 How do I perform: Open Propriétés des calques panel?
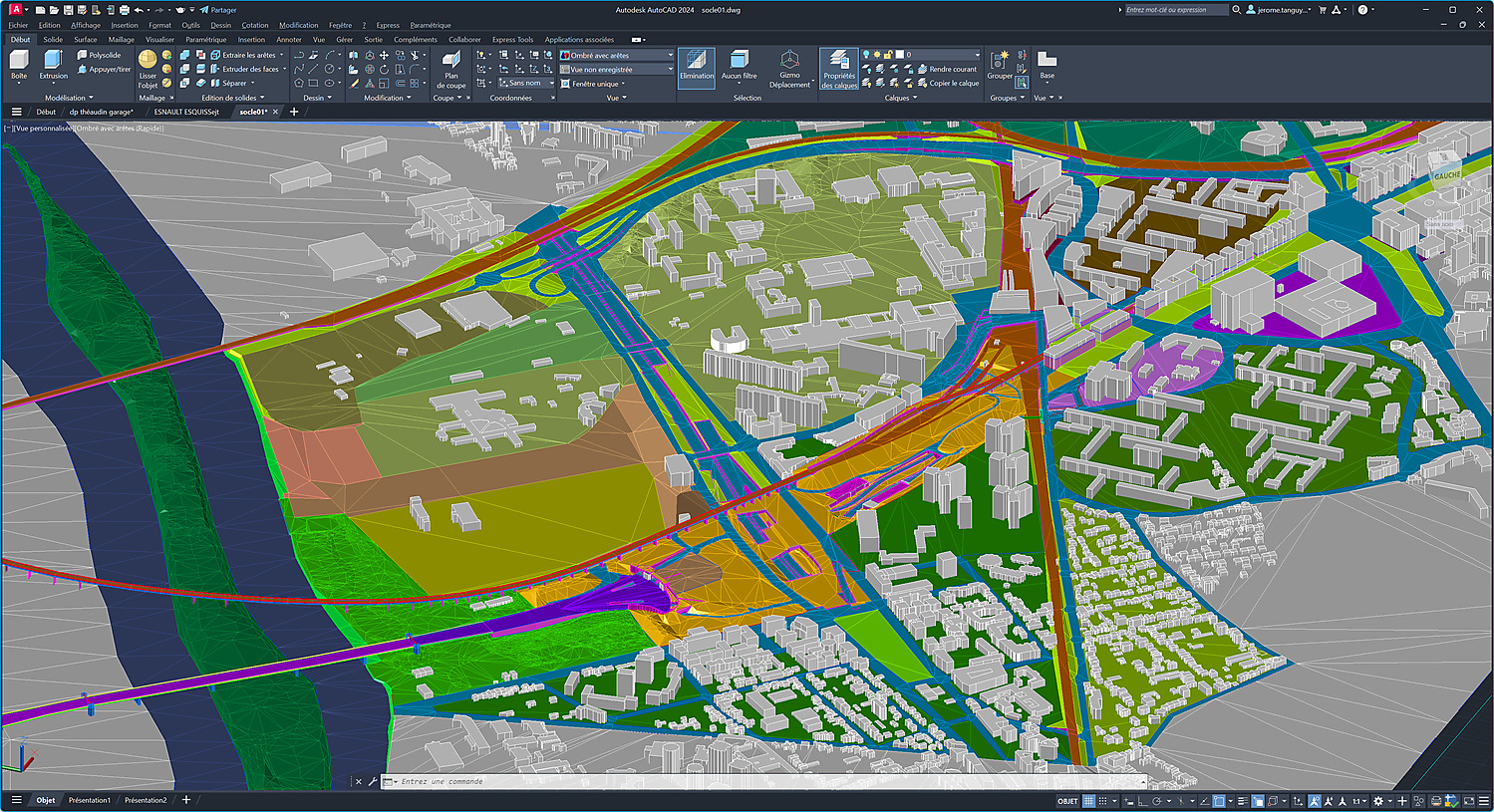(839, 66)
